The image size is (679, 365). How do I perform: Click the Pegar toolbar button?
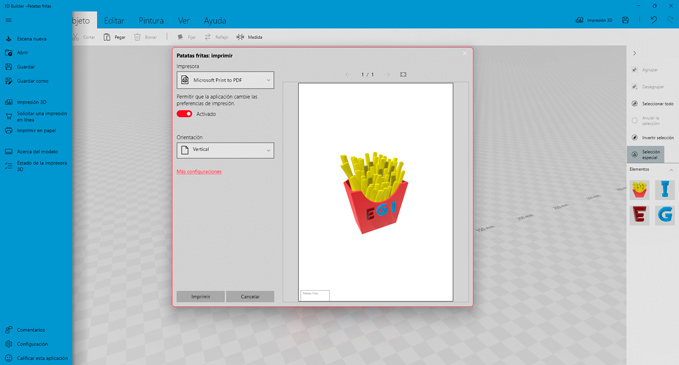114,37
